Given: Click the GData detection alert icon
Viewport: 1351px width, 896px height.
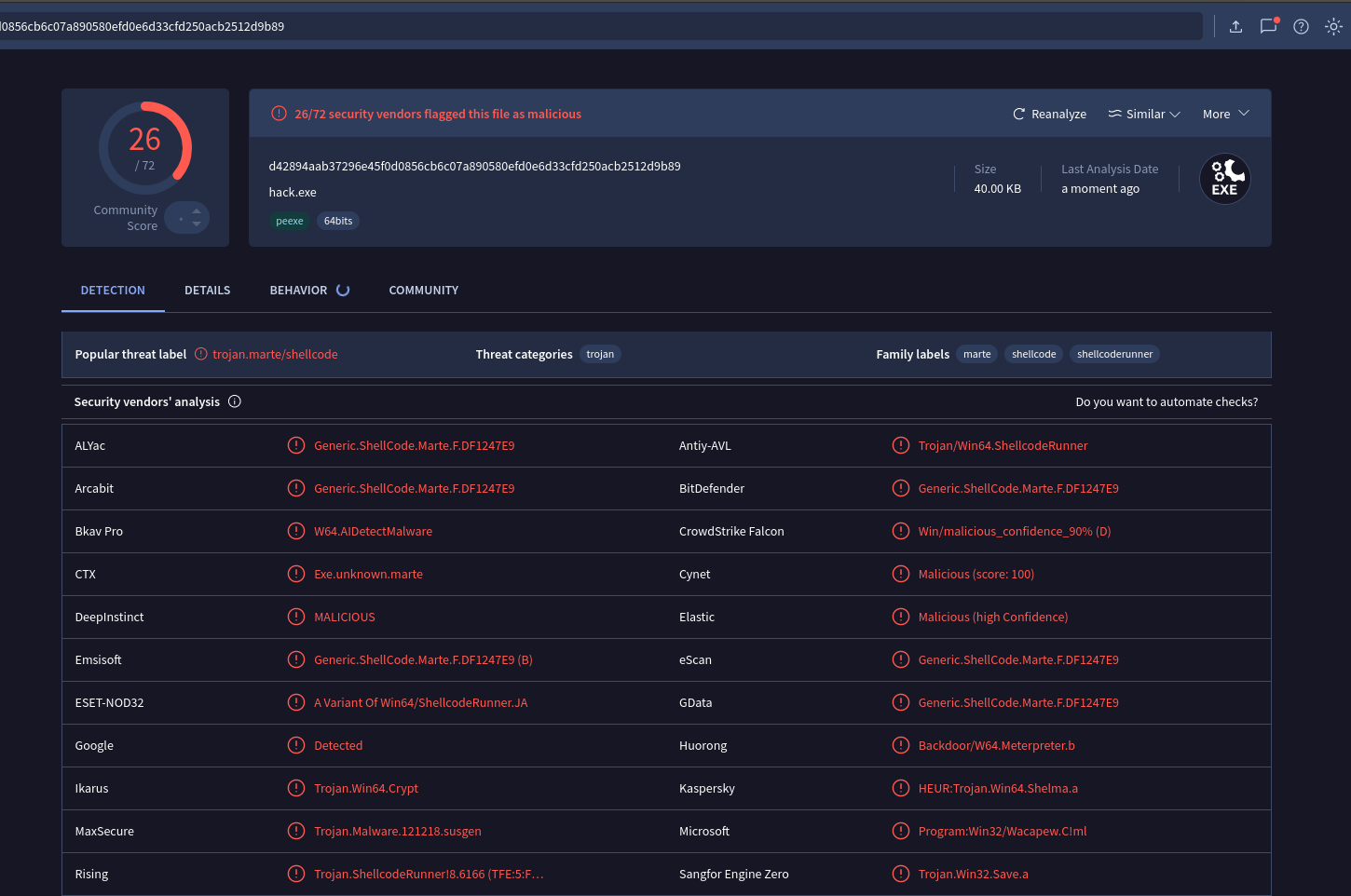Looking at the screenshot, I should coord(901,702).
